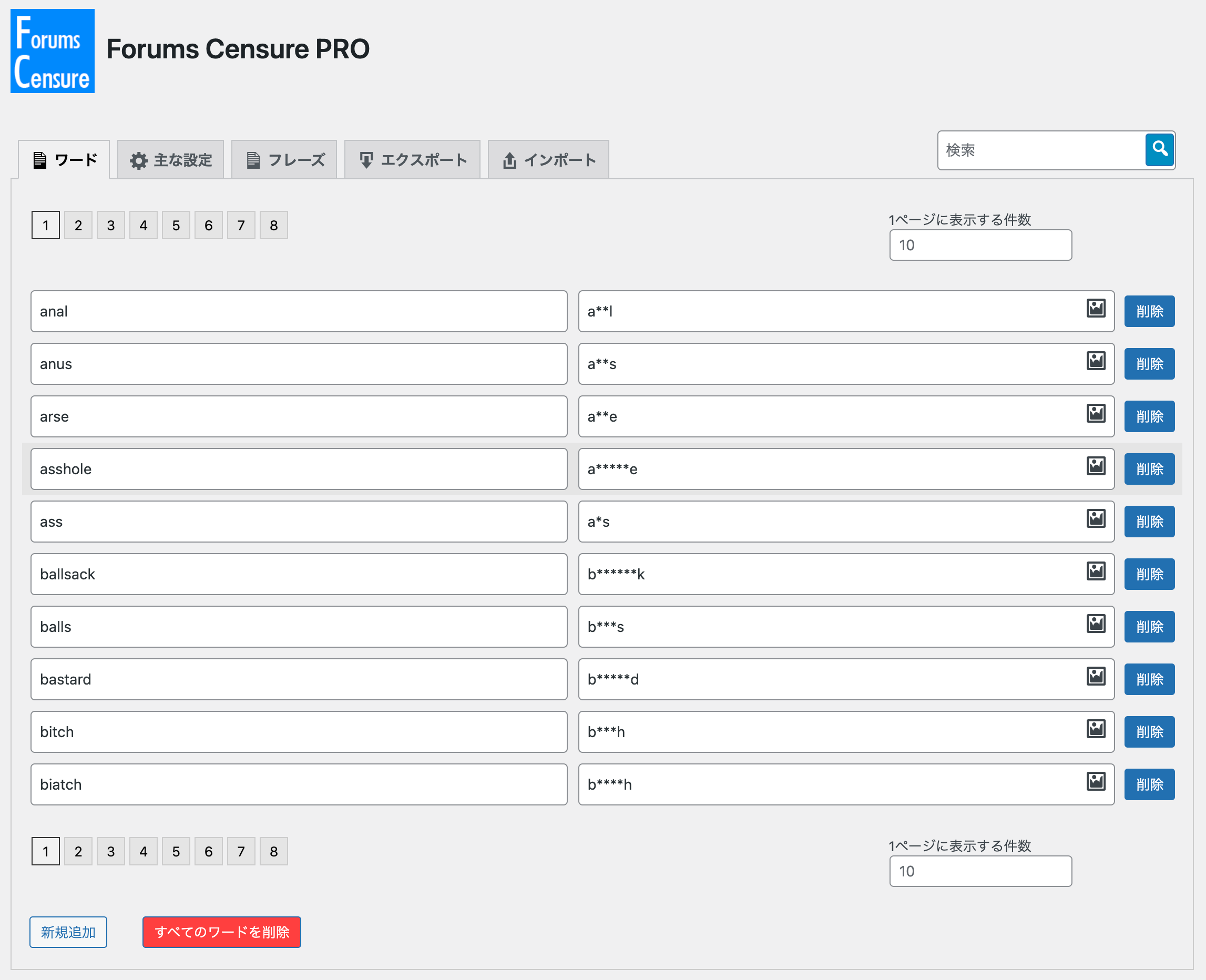Image resolution: width=1206 pixels, height=980 pixels.
Task: Navigate to page 2 of words
Action: point(78,225)
